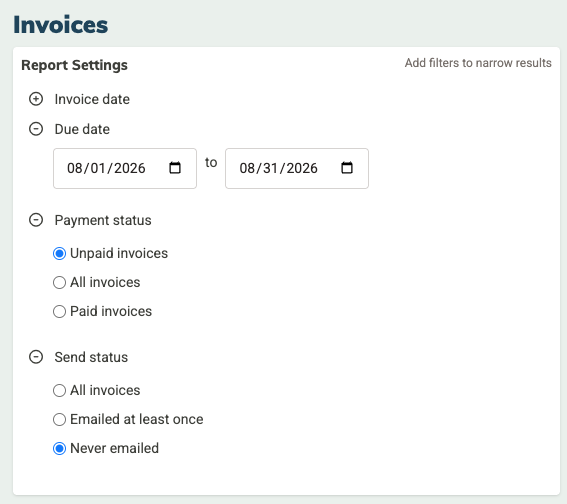
Task: Choose Never emailed radio option
Action: pos(59,448)
